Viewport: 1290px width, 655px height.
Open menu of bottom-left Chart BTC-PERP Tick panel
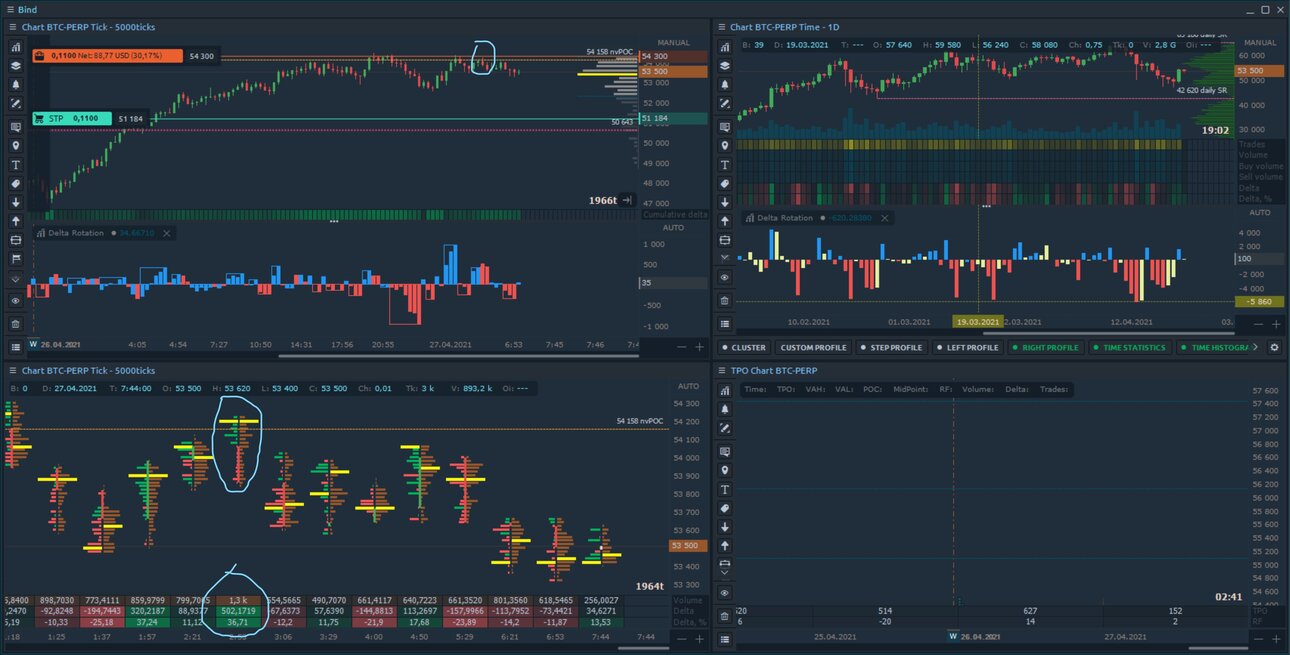12,371
